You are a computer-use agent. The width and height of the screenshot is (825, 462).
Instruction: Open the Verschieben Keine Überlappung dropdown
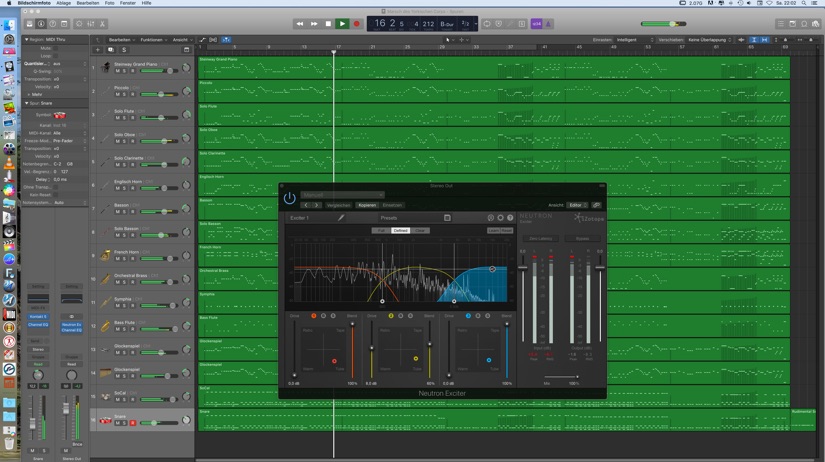(x=709, y=39)
